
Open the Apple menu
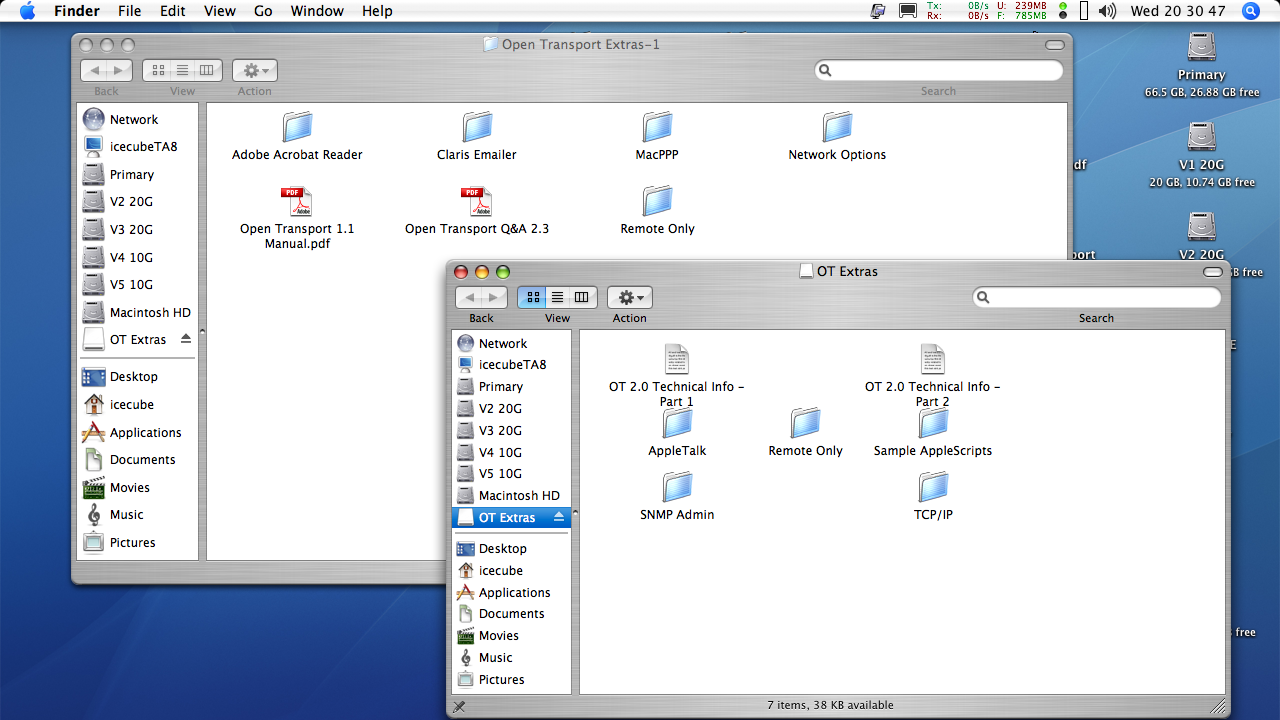click(x=27, y=11)
